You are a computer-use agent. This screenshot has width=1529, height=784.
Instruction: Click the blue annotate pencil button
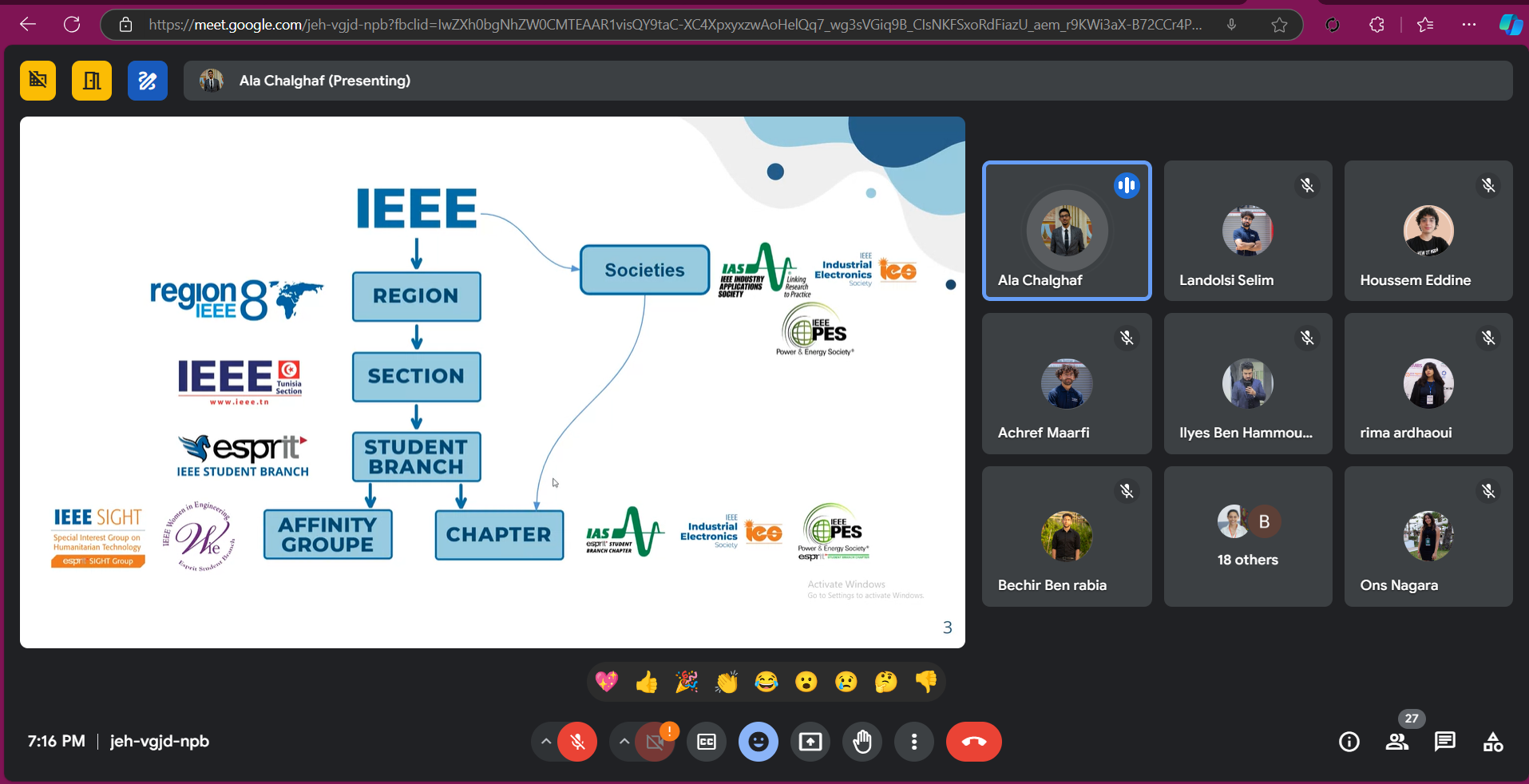point(148,81)
